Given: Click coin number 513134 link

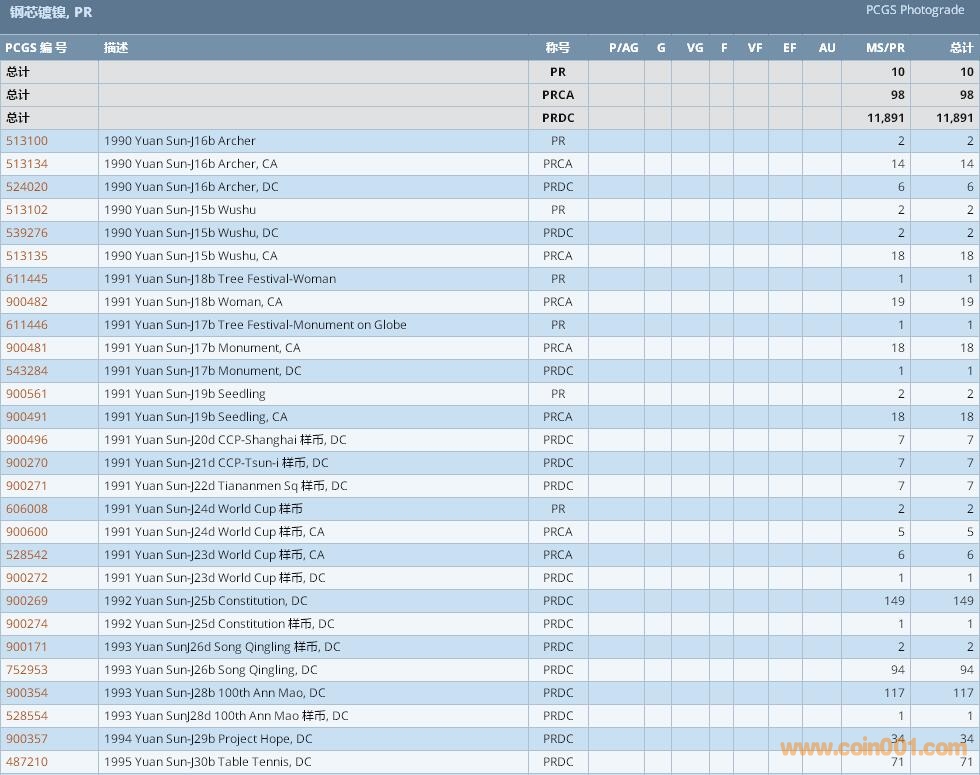Looking at the screenshot, I should tap(27, 164).
